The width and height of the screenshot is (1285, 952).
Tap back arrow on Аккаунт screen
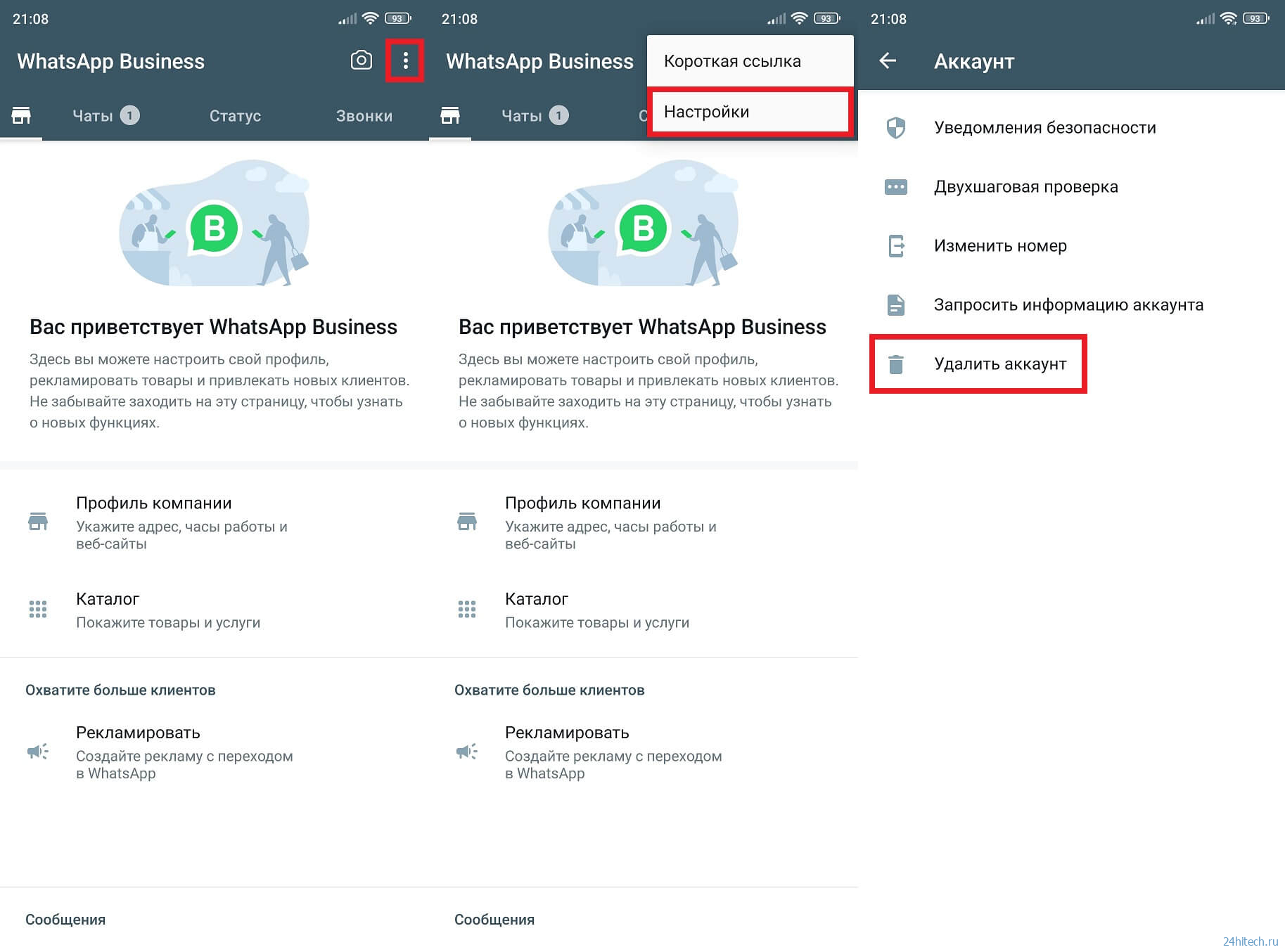tap(888, 61)
